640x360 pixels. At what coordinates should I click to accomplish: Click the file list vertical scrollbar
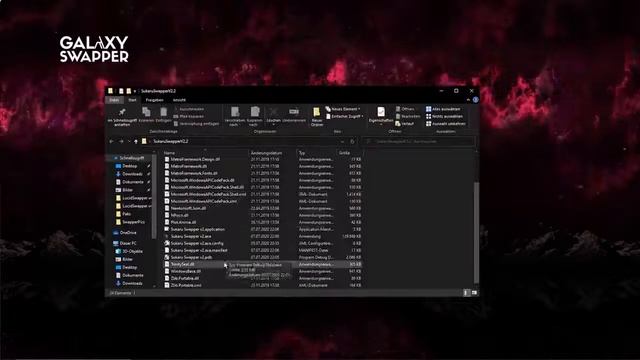pos(476,233)
